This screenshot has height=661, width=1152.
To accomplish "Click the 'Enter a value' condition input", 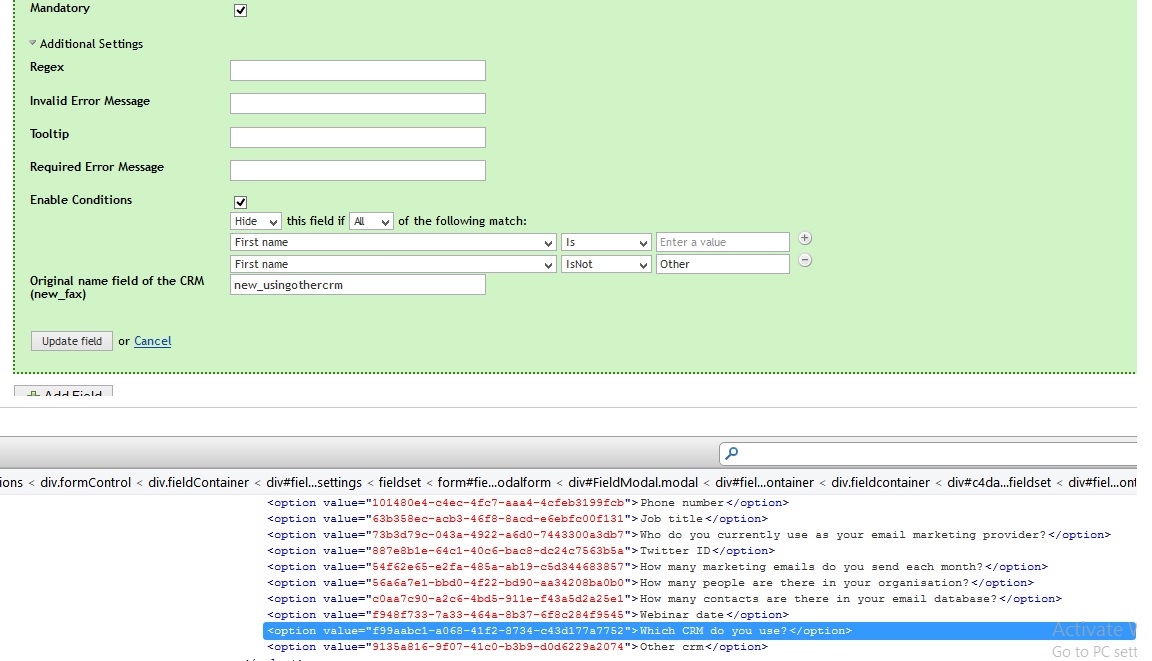I will 723,242.
